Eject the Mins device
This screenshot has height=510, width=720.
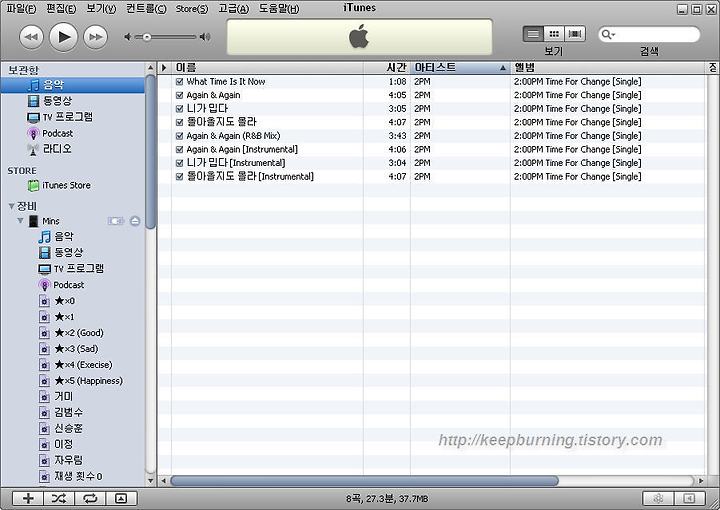pyautogui.click(x=135, y=221)
